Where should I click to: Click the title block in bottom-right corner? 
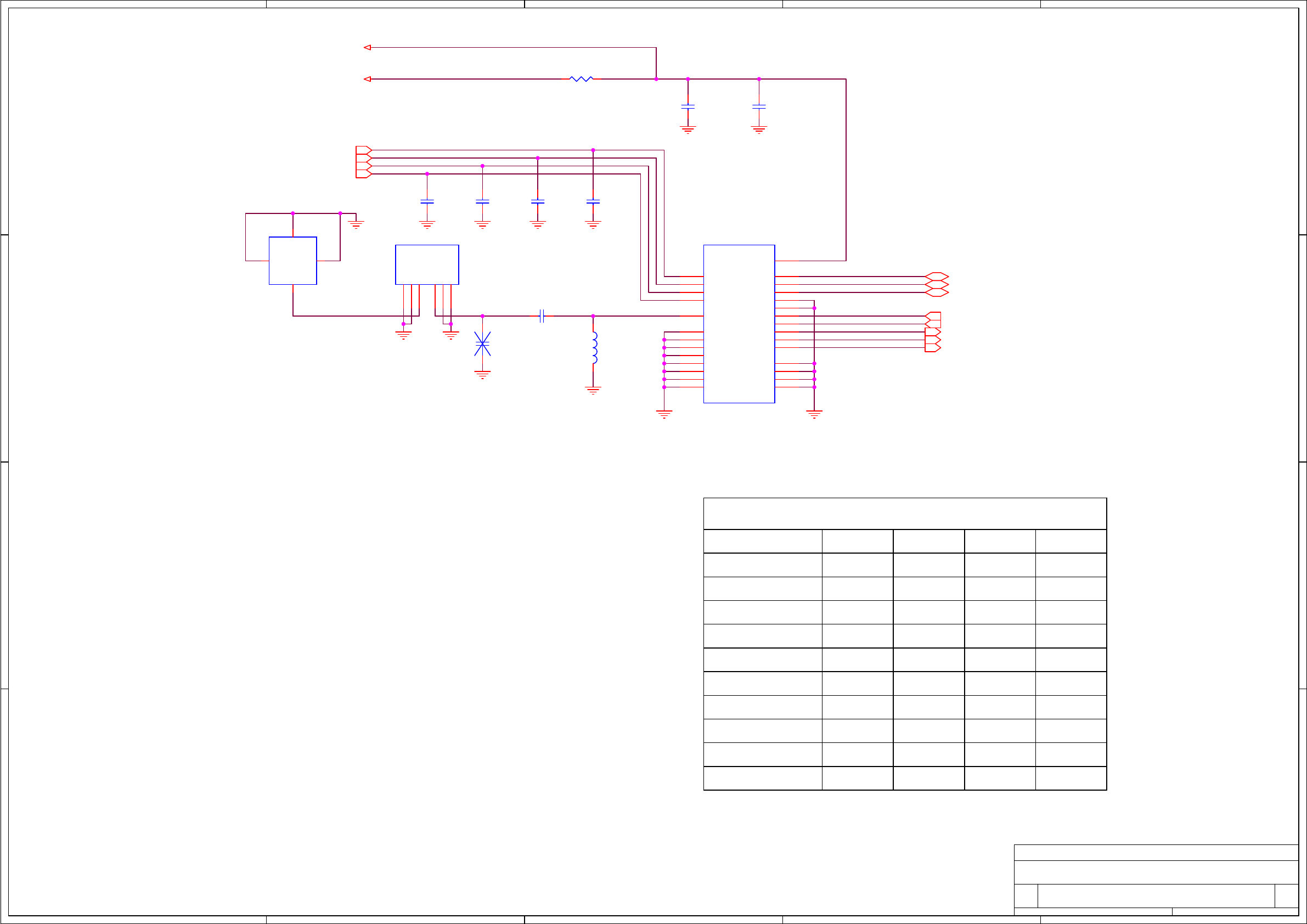click(x=1156, y=880)
